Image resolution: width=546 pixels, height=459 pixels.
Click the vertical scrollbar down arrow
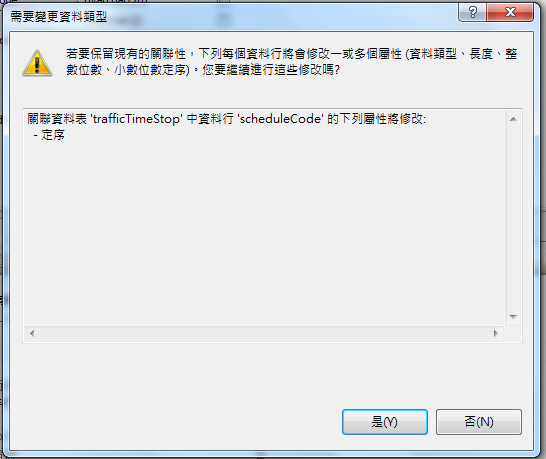[x=513, y=317]
